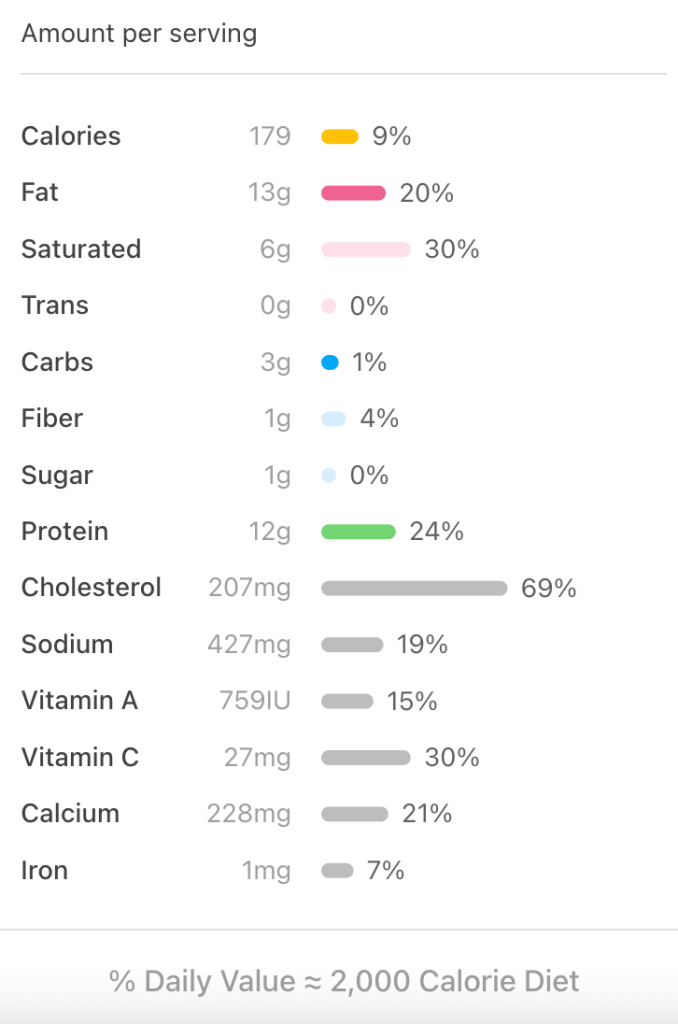Click the light blue Fiber bar
Screen dimensions: 678x1024
click(333, 419)
